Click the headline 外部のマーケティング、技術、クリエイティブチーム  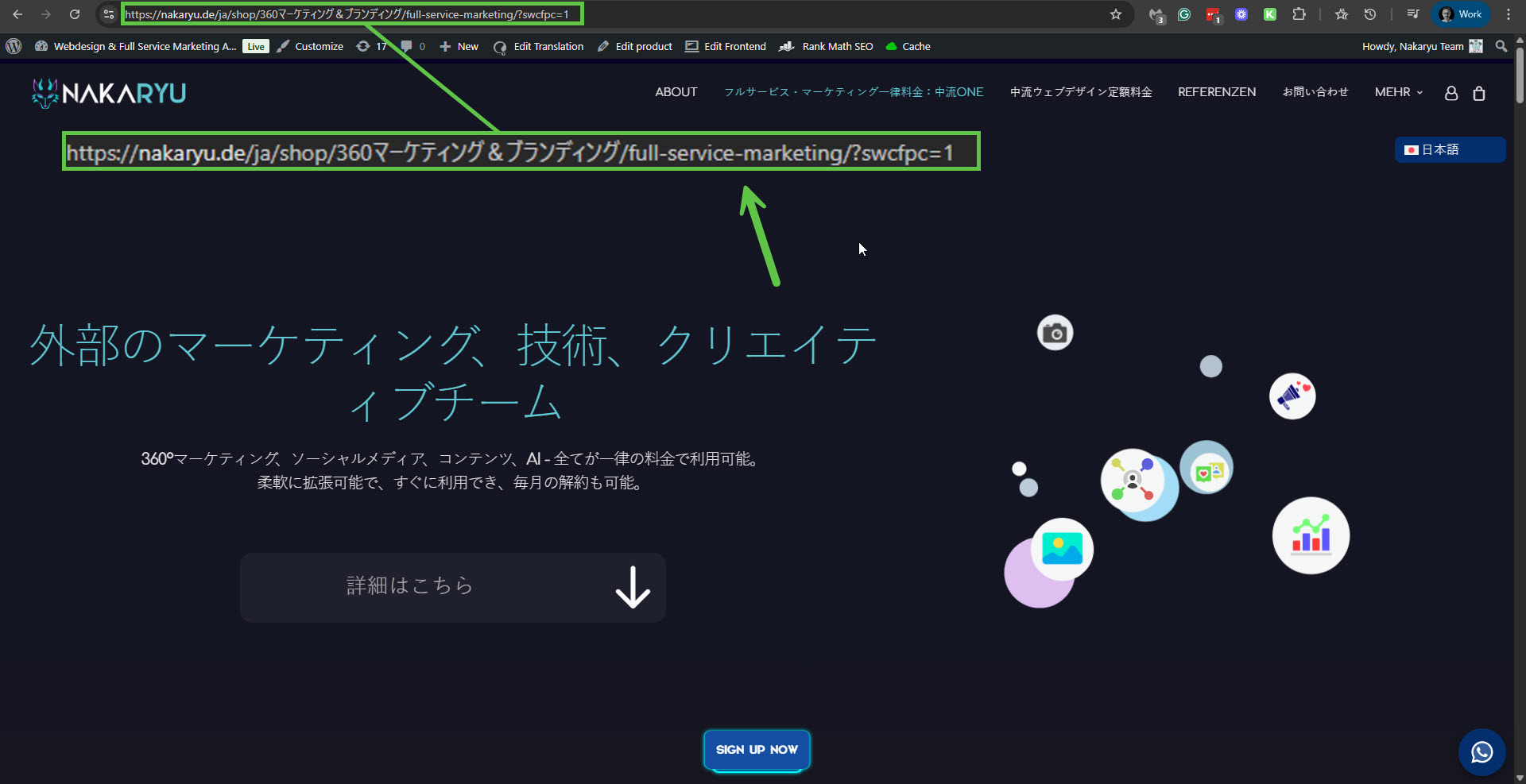[453, 373]
